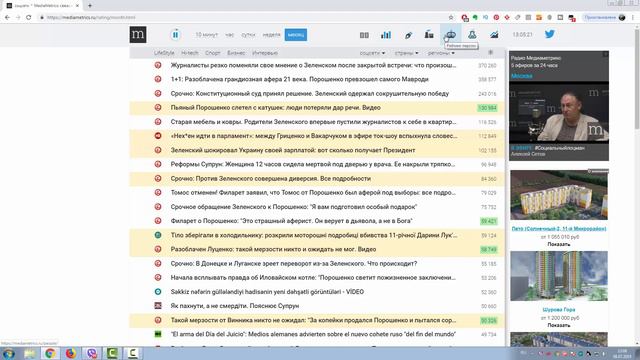Click view count 370 260 on first headline
The image size is (640, 360).
(x=487, y=65)
